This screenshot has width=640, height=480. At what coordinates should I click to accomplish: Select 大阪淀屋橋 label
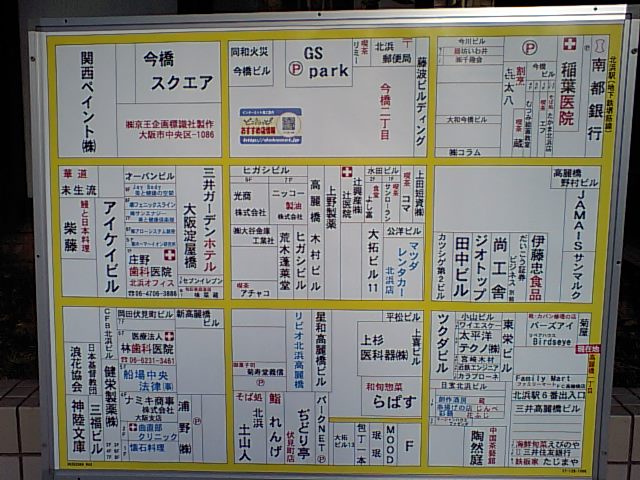point(190,236)
